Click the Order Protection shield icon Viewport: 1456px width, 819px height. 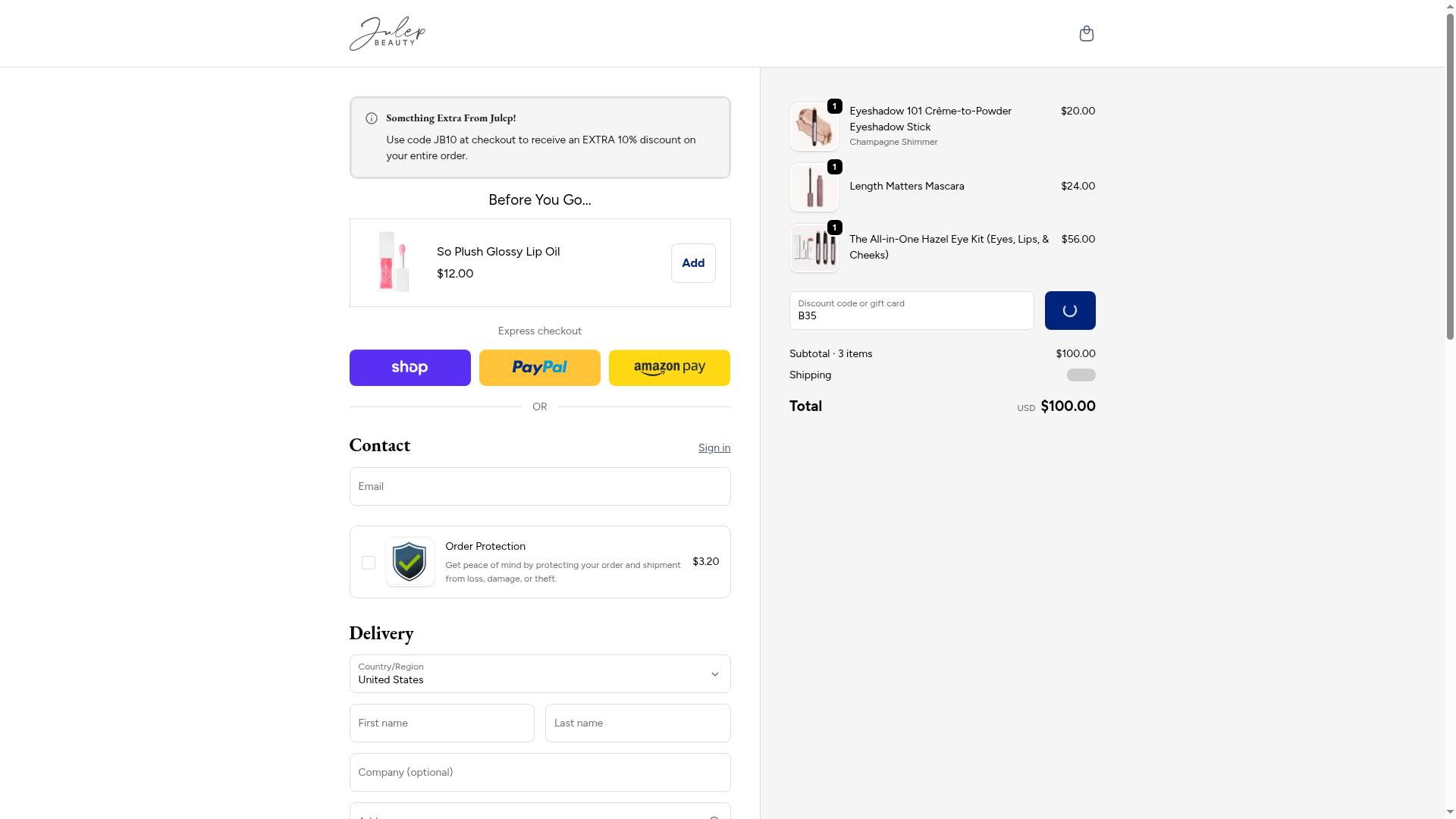[409, 562]
